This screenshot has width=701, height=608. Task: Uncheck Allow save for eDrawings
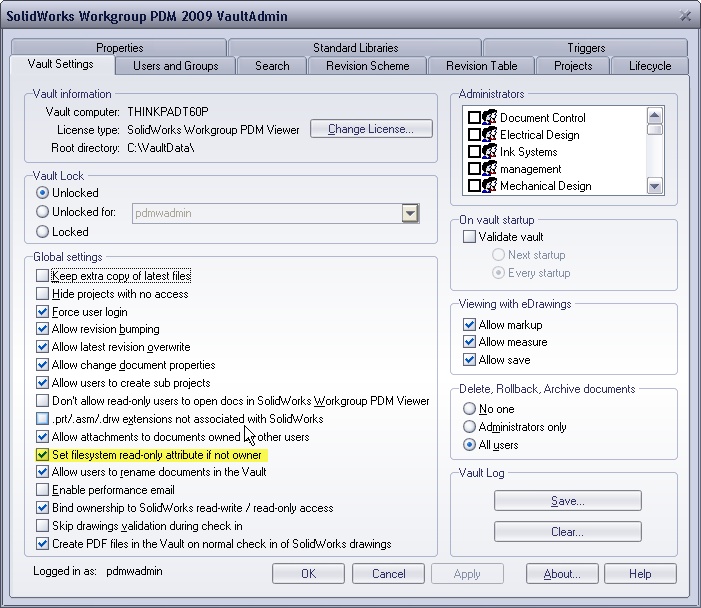click(x=469, y=360)
